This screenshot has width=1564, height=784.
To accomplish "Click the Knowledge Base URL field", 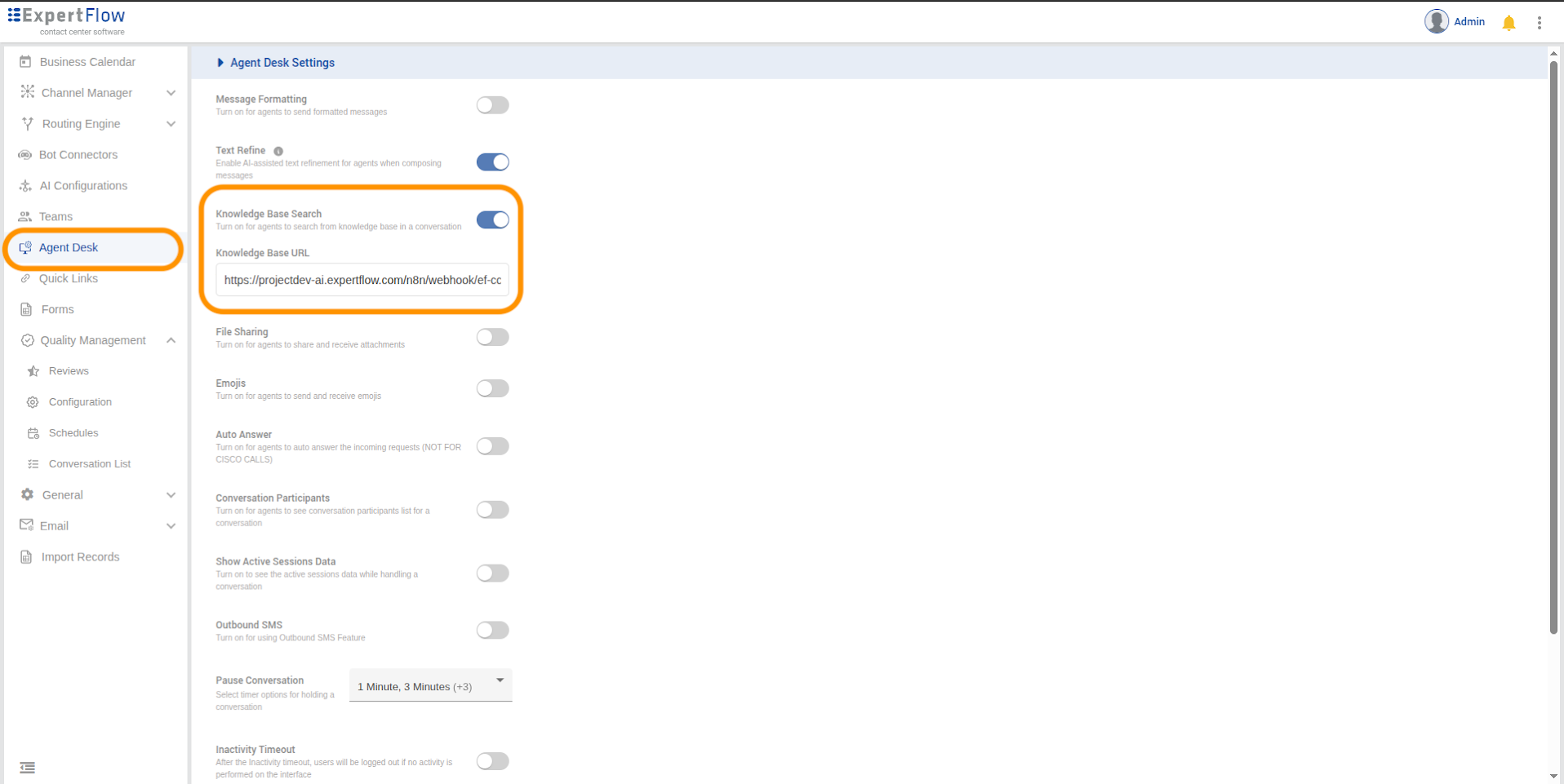I will pos(362,280).
